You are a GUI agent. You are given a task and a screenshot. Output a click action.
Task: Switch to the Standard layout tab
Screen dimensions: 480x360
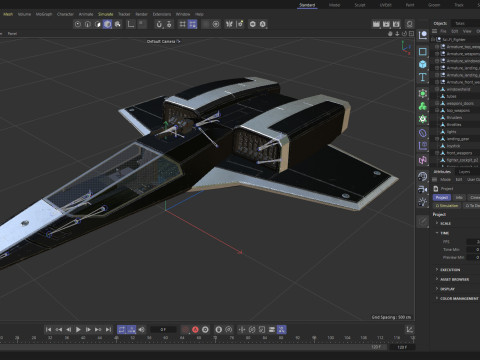(x=307, y=5)
